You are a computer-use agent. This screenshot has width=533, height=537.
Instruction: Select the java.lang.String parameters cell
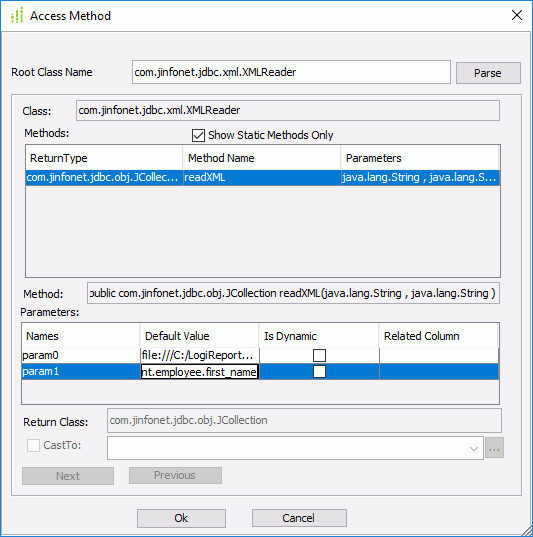420,177
